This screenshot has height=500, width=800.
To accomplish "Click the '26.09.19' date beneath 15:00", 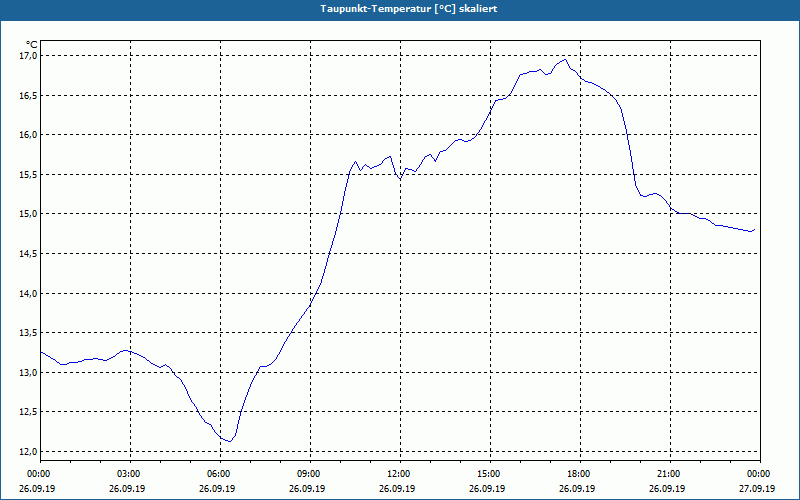I will pyautogui.click(x=487, y=488).
